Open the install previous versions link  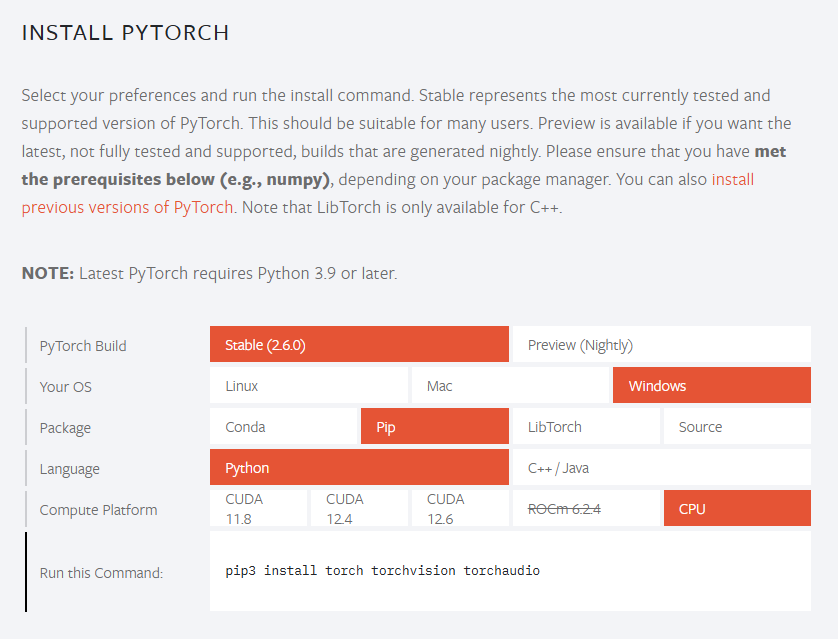click(x=733, y=180)
